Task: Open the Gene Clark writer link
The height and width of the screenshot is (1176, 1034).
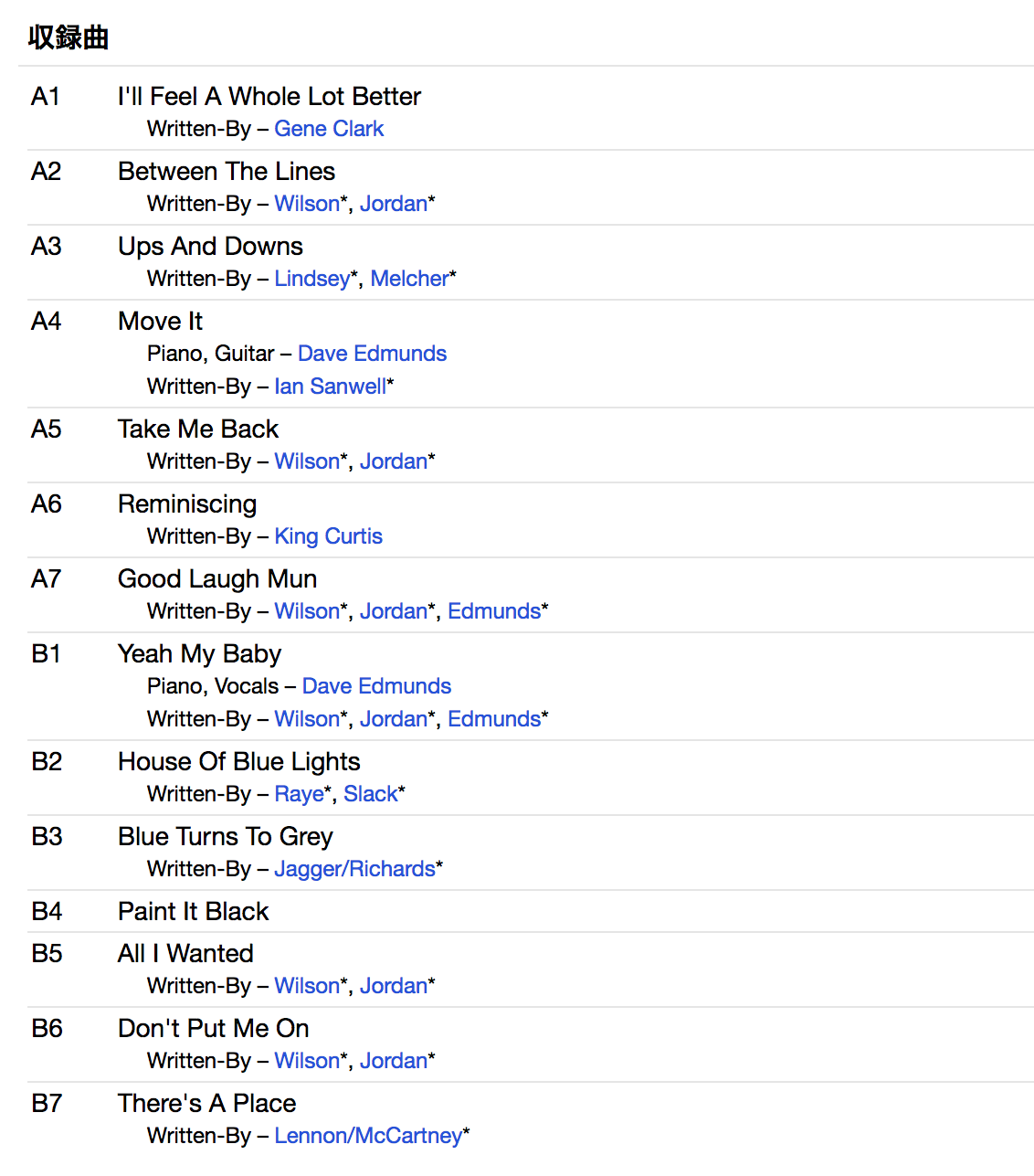Action: 329,129
